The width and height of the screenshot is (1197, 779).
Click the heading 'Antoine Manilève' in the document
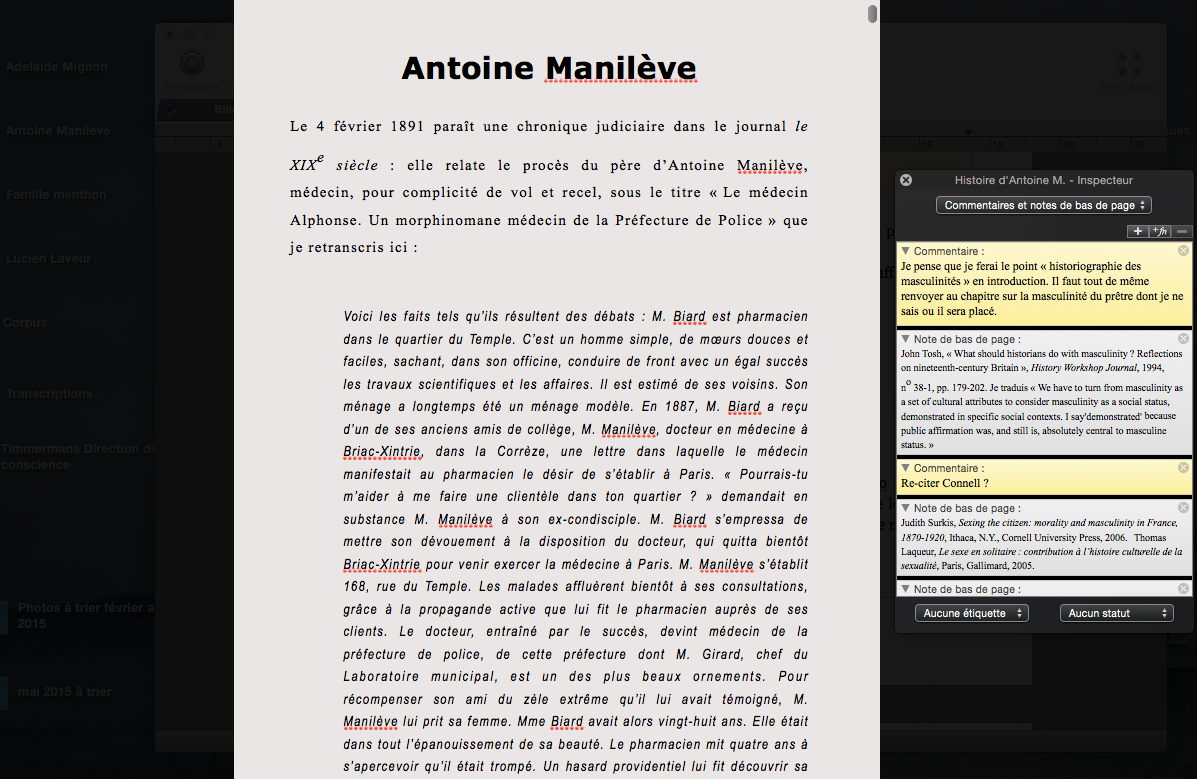click(x=549, y=68)
